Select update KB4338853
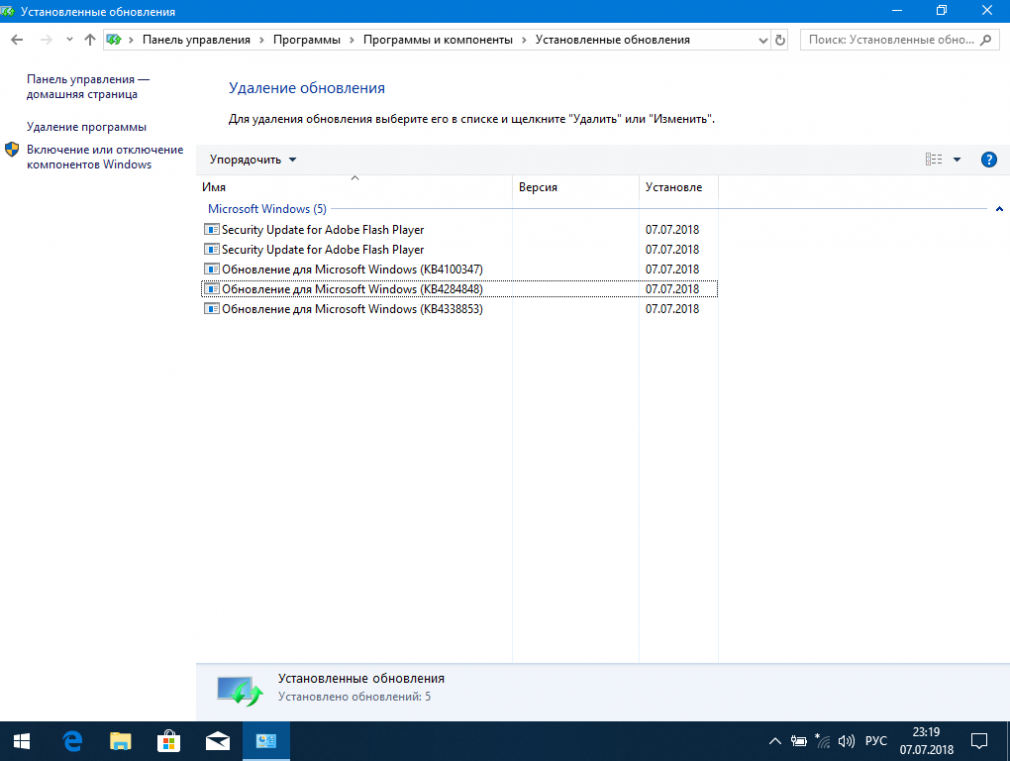 (459, 309)
